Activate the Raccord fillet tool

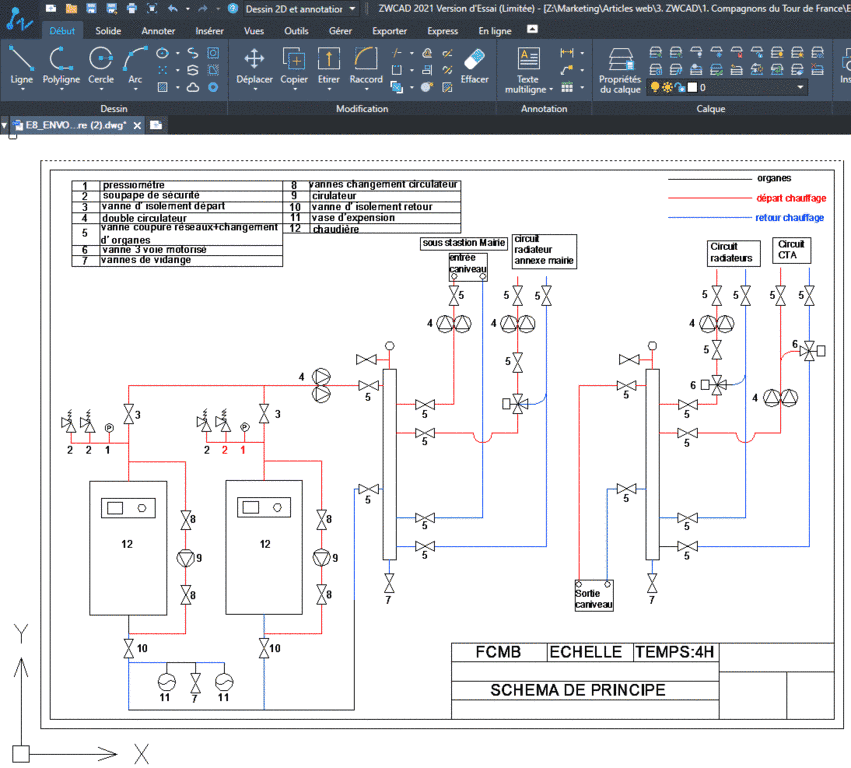pyautogui.click(x=366, y=65)
